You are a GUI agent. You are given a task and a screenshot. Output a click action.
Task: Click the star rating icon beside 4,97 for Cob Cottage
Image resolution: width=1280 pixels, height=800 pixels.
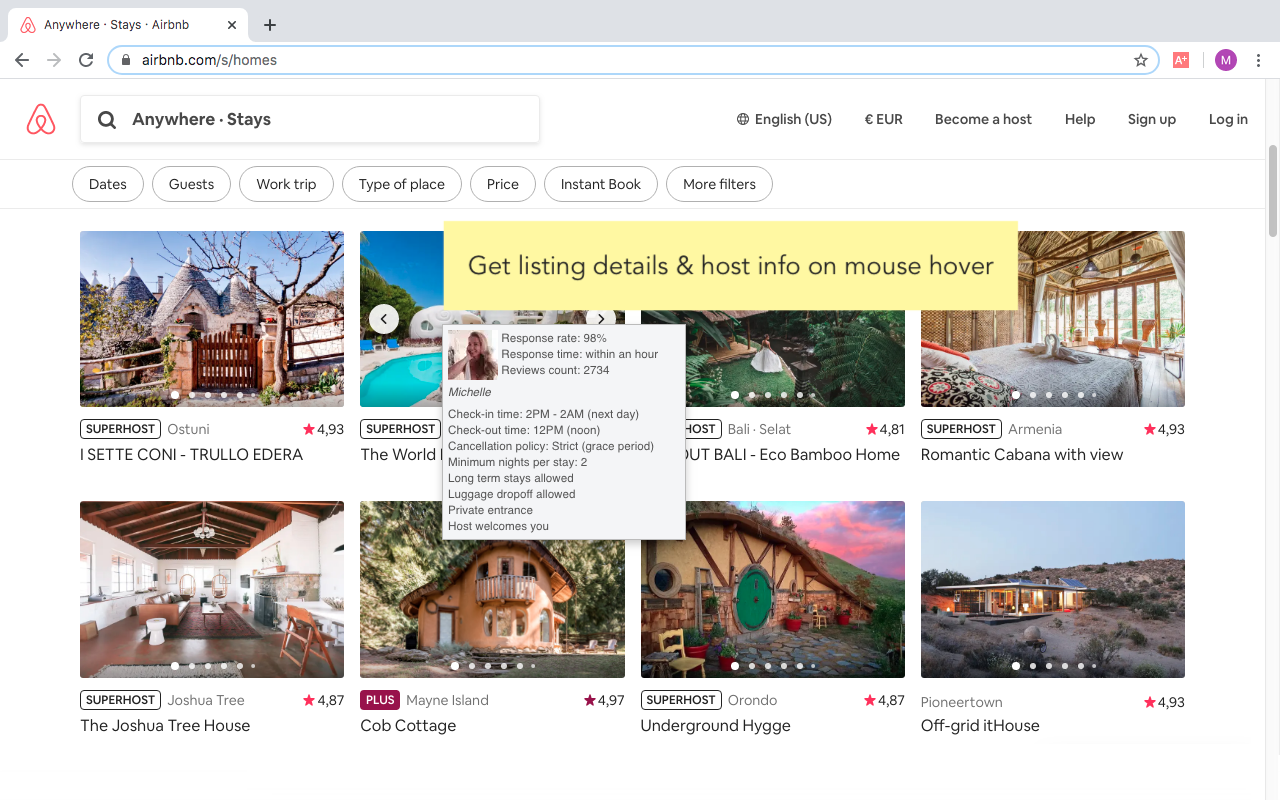590,701
